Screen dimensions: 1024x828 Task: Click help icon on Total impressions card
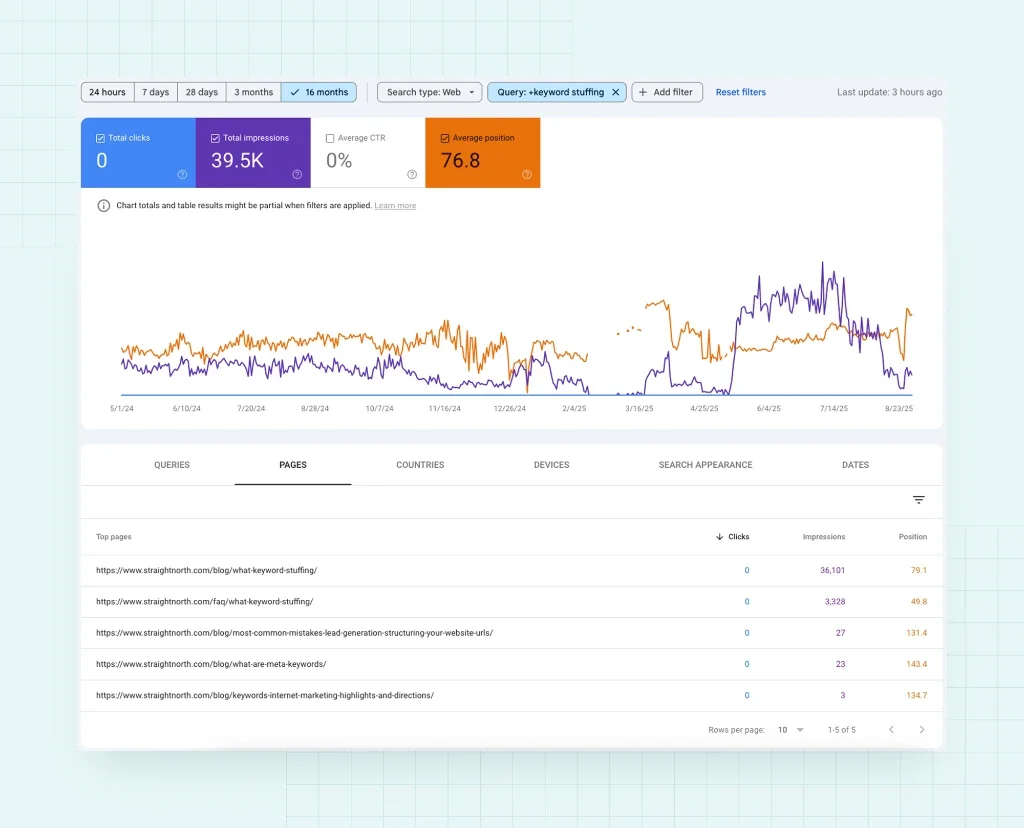click(x=297, y=174)
